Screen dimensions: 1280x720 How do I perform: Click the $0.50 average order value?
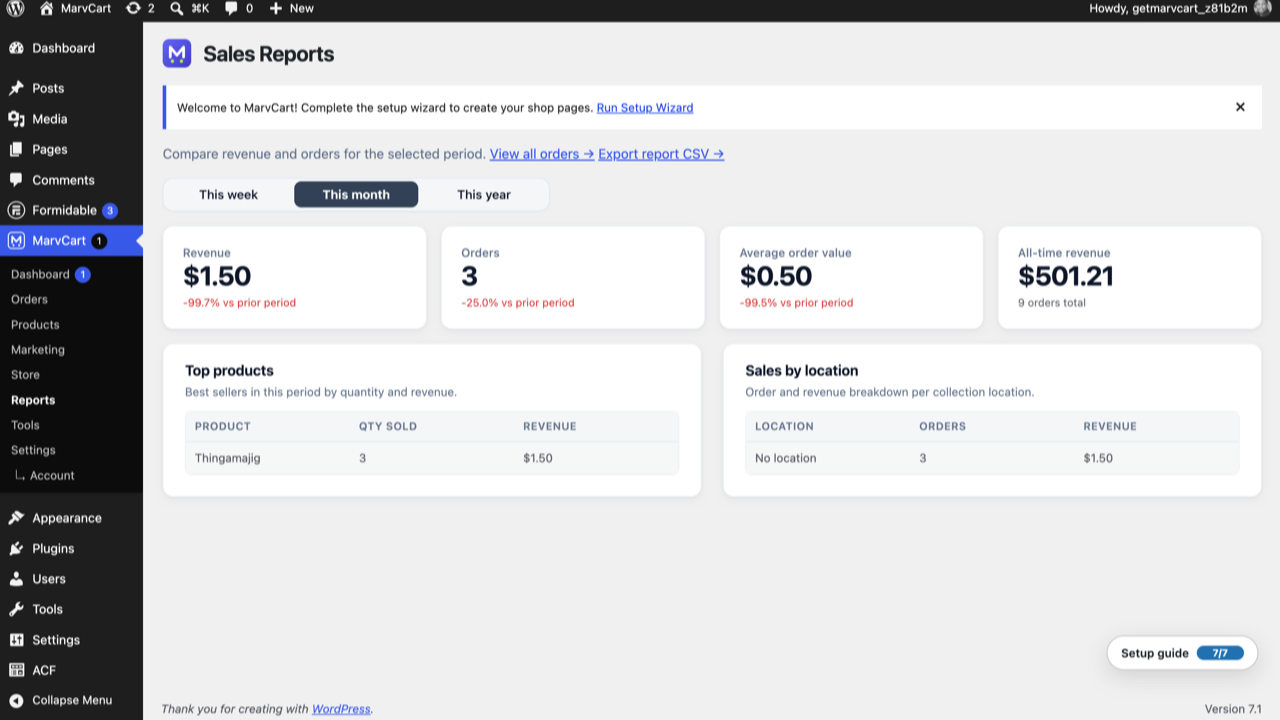point(776,276)
